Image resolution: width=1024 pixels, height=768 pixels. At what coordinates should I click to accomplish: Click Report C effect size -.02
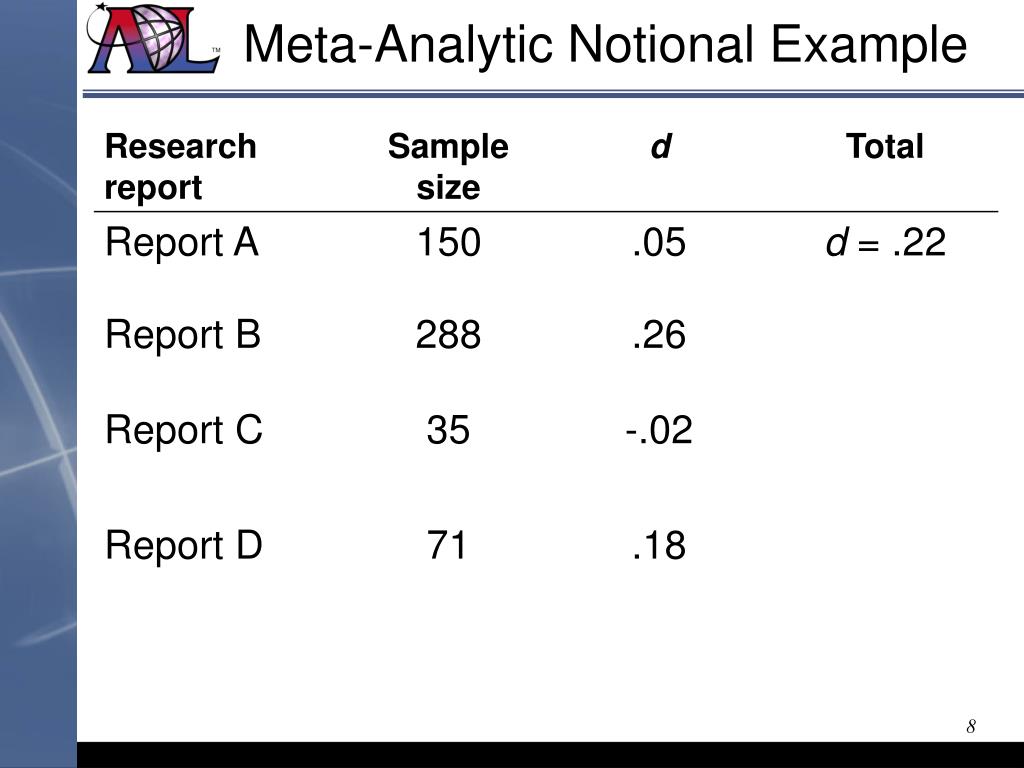(658, 430)
